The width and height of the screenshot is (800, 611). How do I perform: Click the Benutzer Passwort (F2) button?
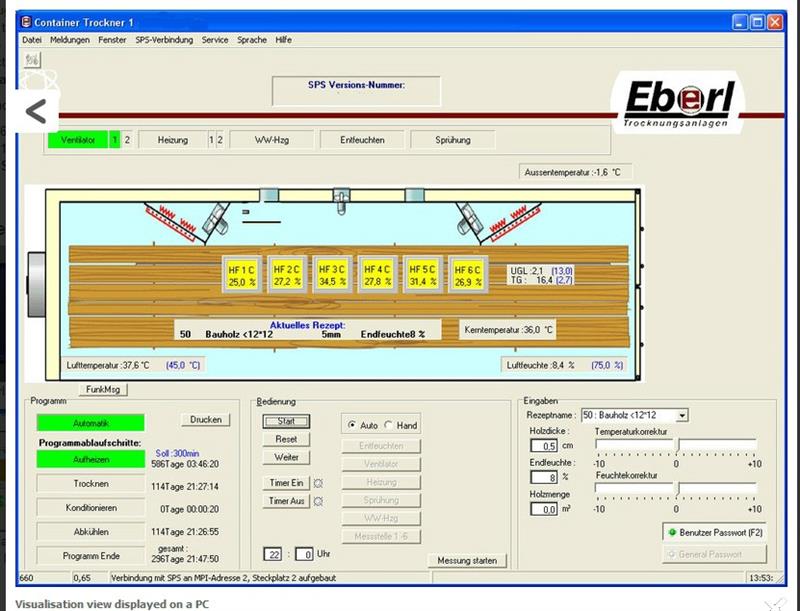click(714, 532)
